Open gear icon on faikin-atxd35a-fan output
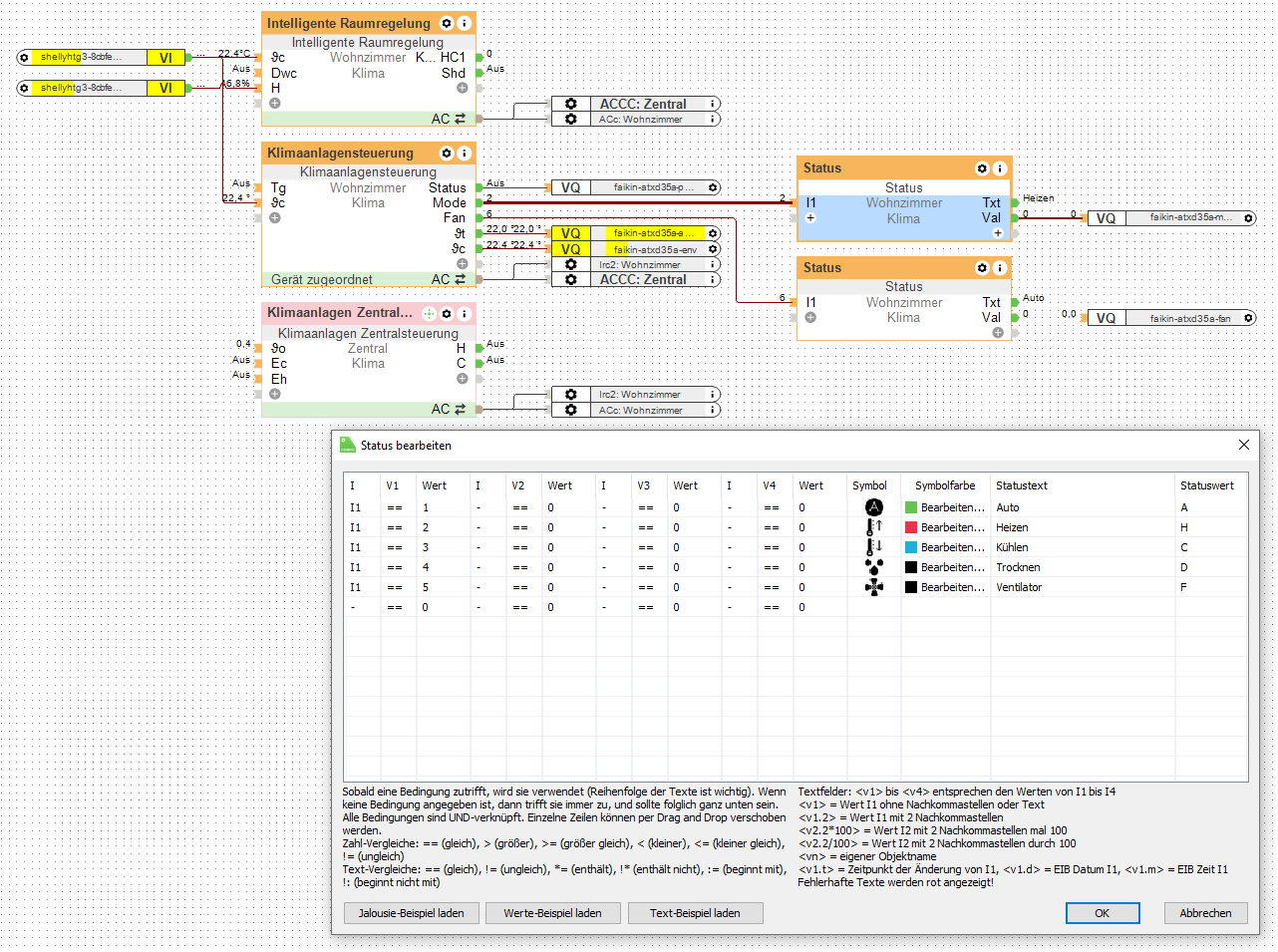This screenshot has height=952, width=1278. (x=1248, y=318)
